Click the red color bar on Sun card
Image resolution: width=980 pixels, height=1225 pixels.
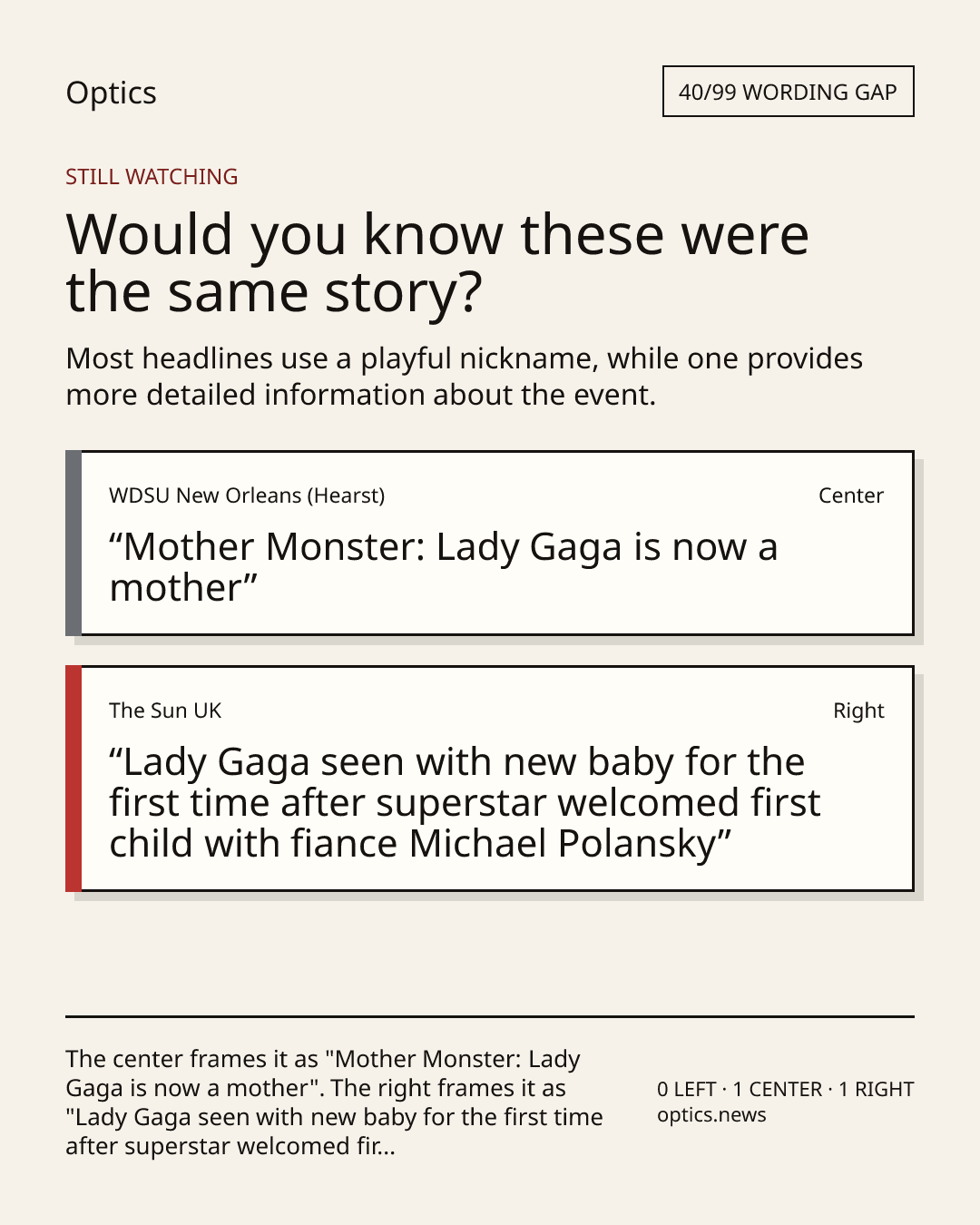click(73, 779)
